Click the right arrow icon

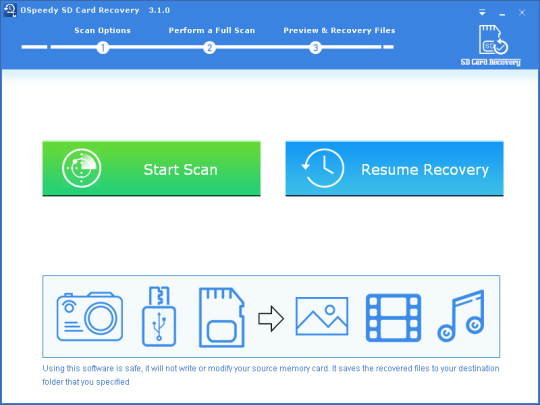click(x=271, y=319)
